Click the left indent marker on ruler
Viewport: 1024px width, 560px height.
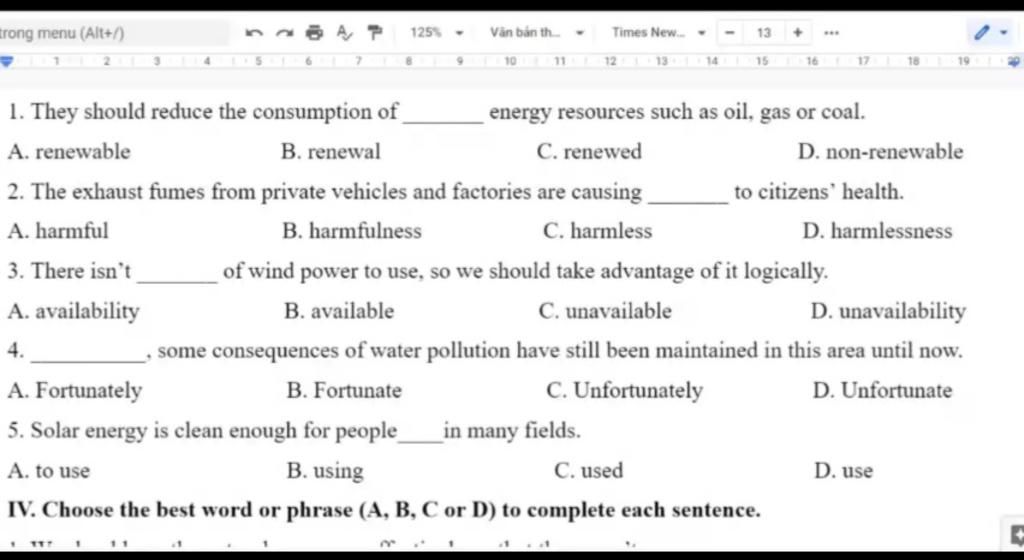coord(7,61)
